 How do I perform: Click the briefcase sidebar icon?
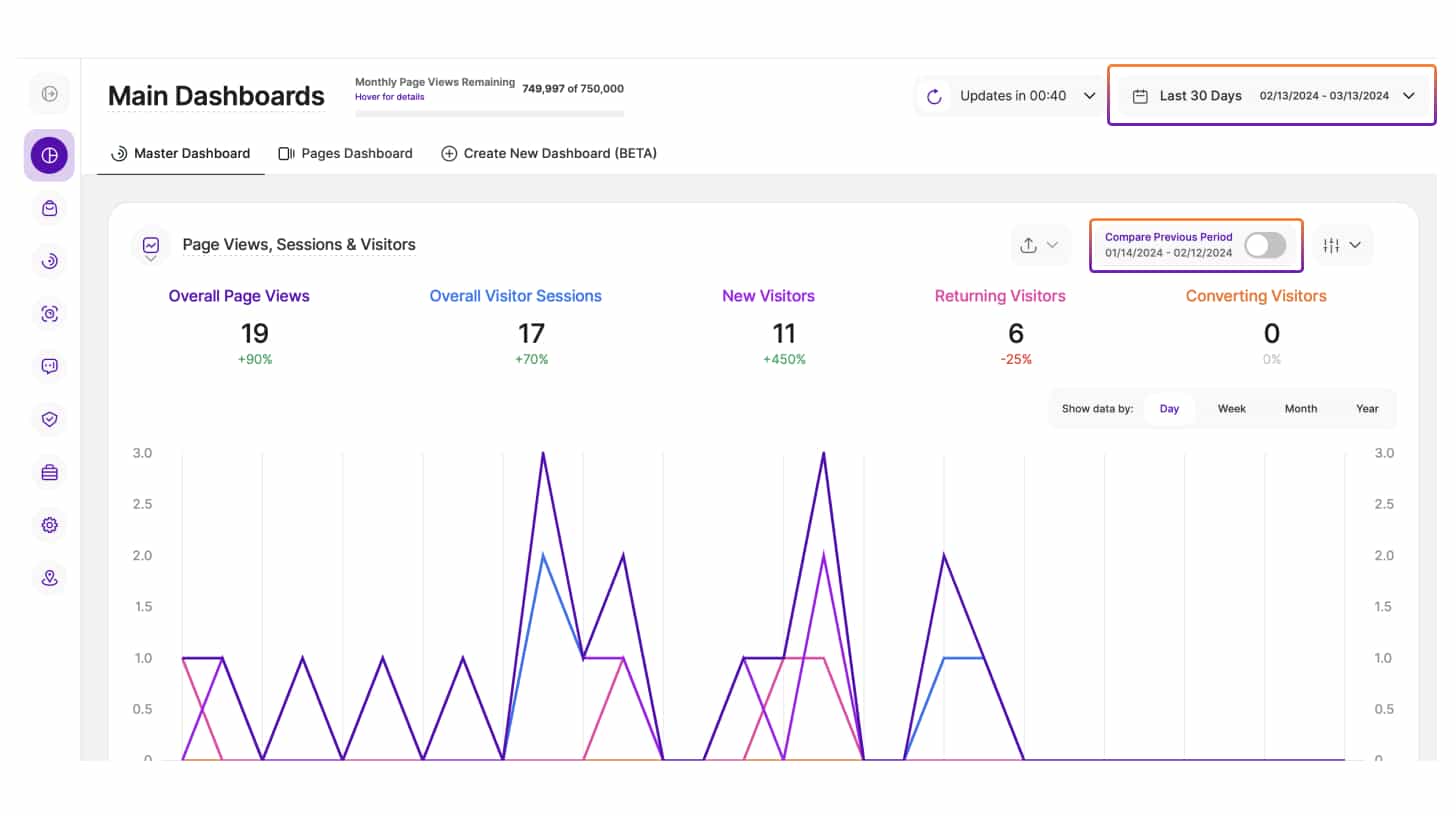[x=49, y=472]
